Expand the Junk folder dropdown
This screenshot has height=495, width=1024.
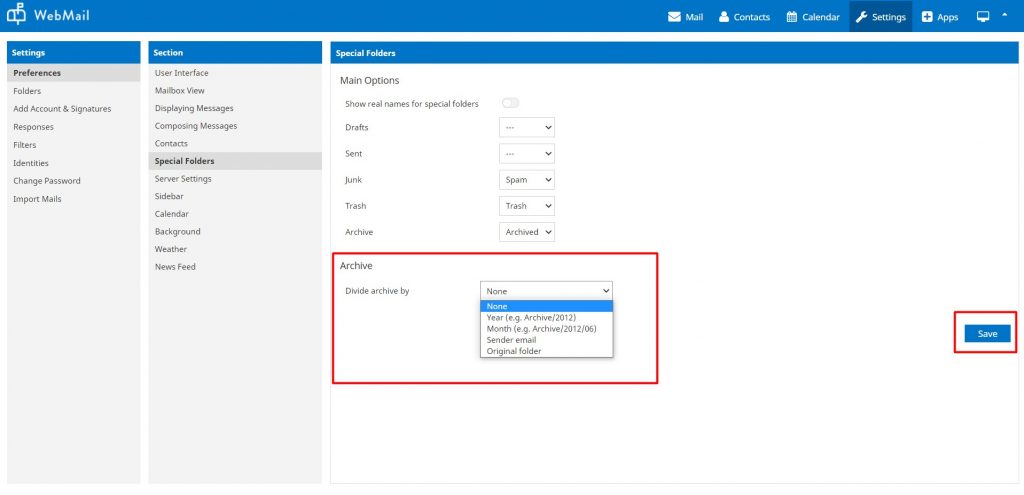[526, 180]
